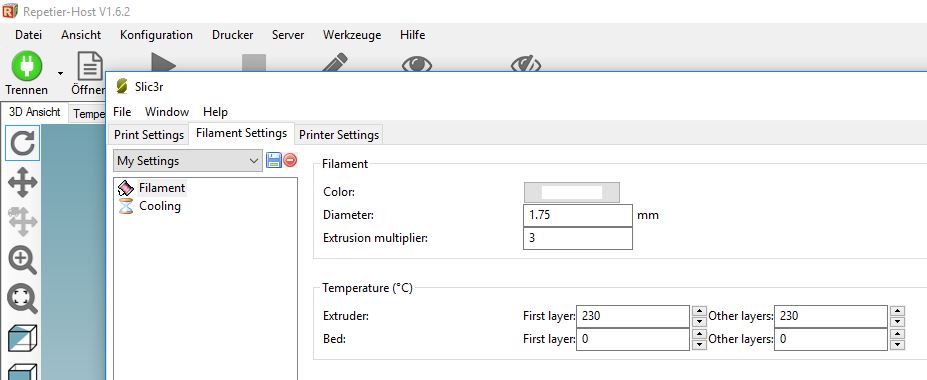Open the Drucker menu
This screenshot has width=927, height=380.
[232, 35]
